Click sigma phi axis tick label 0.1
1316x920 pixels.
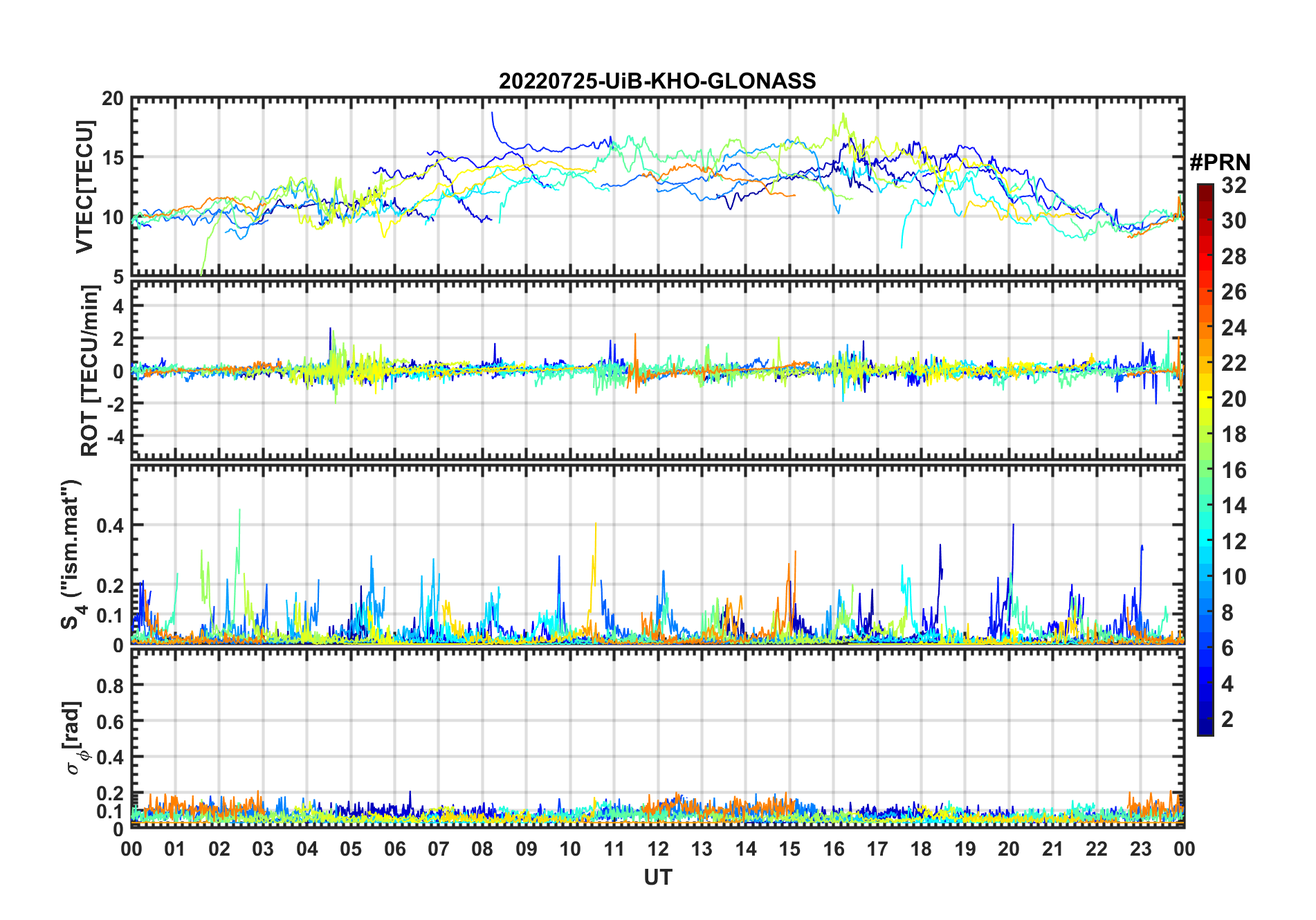point(110,811)
